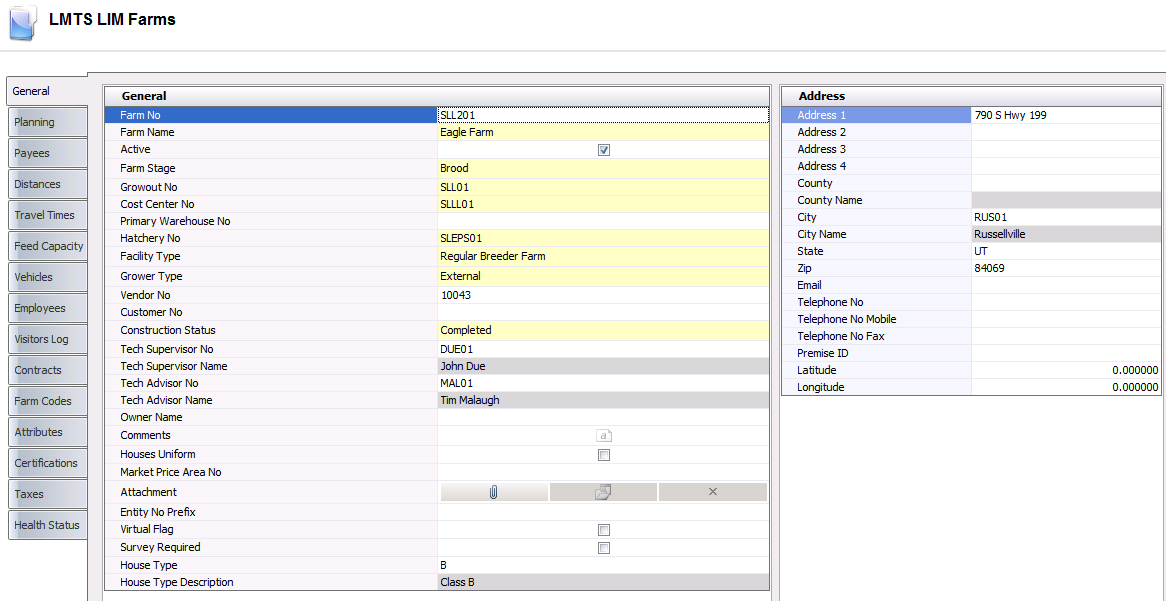Open the Feed Capacity tab
The height and width of the screenshot is (601, 1166).
(x=48, y=246)
